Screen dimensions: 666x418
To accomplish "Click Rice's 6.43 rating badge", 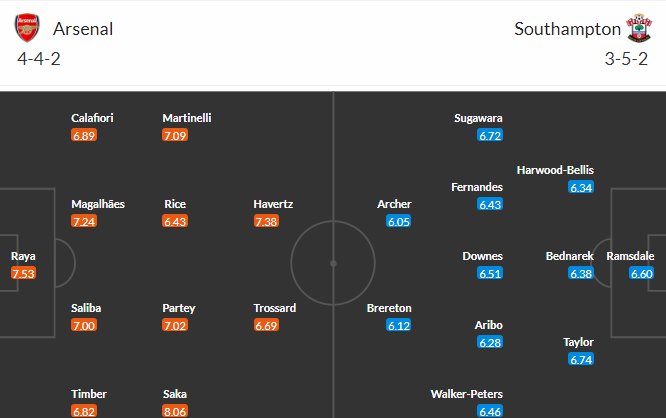I will [x=175, y=221].
